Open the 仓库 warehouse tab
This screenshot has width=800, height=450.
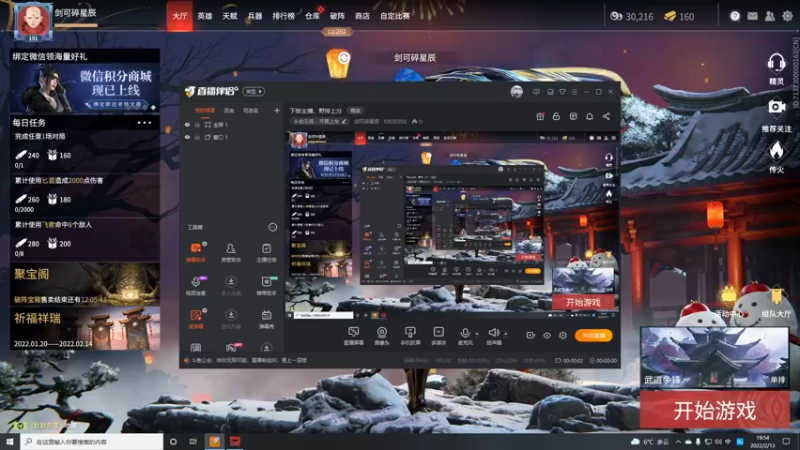coord(312,16)
